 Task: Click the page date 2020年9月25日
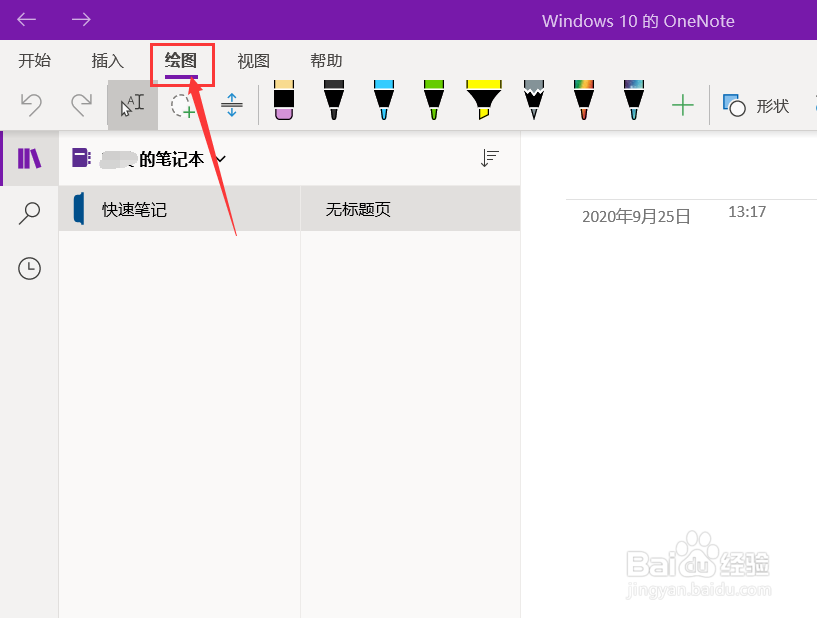(636, 216)
